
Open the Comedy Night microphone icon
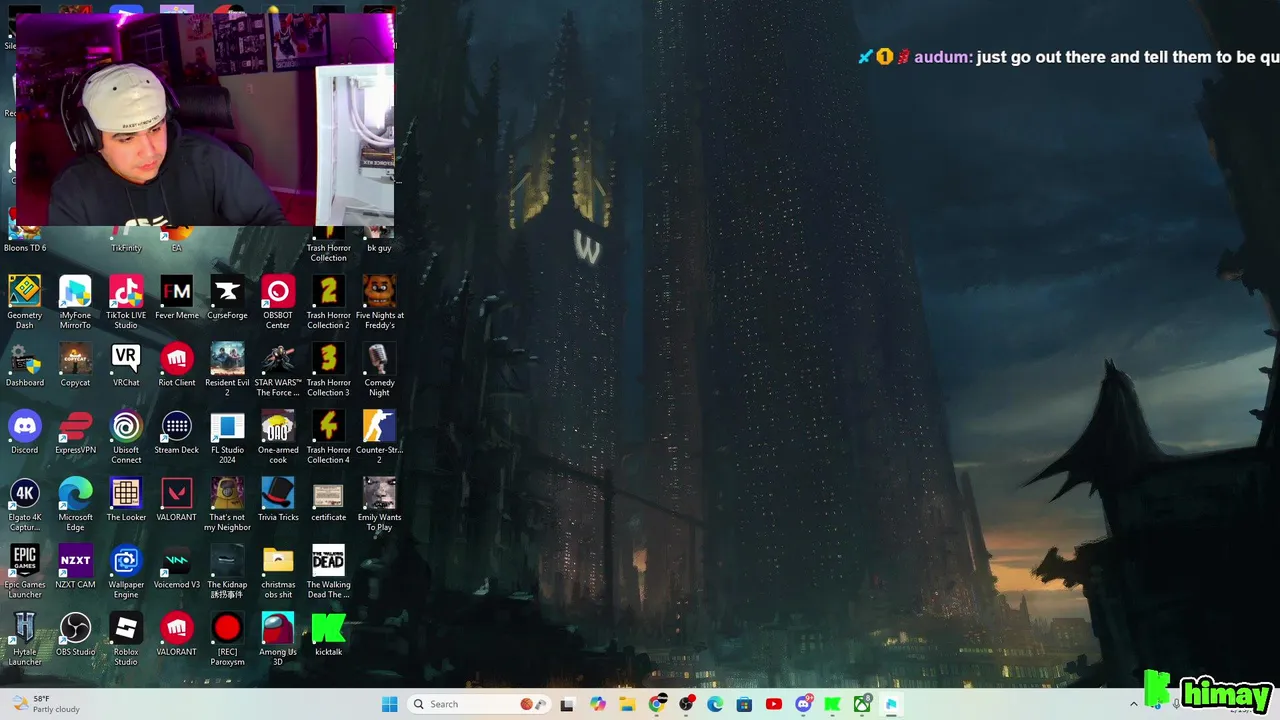[379, 369]
